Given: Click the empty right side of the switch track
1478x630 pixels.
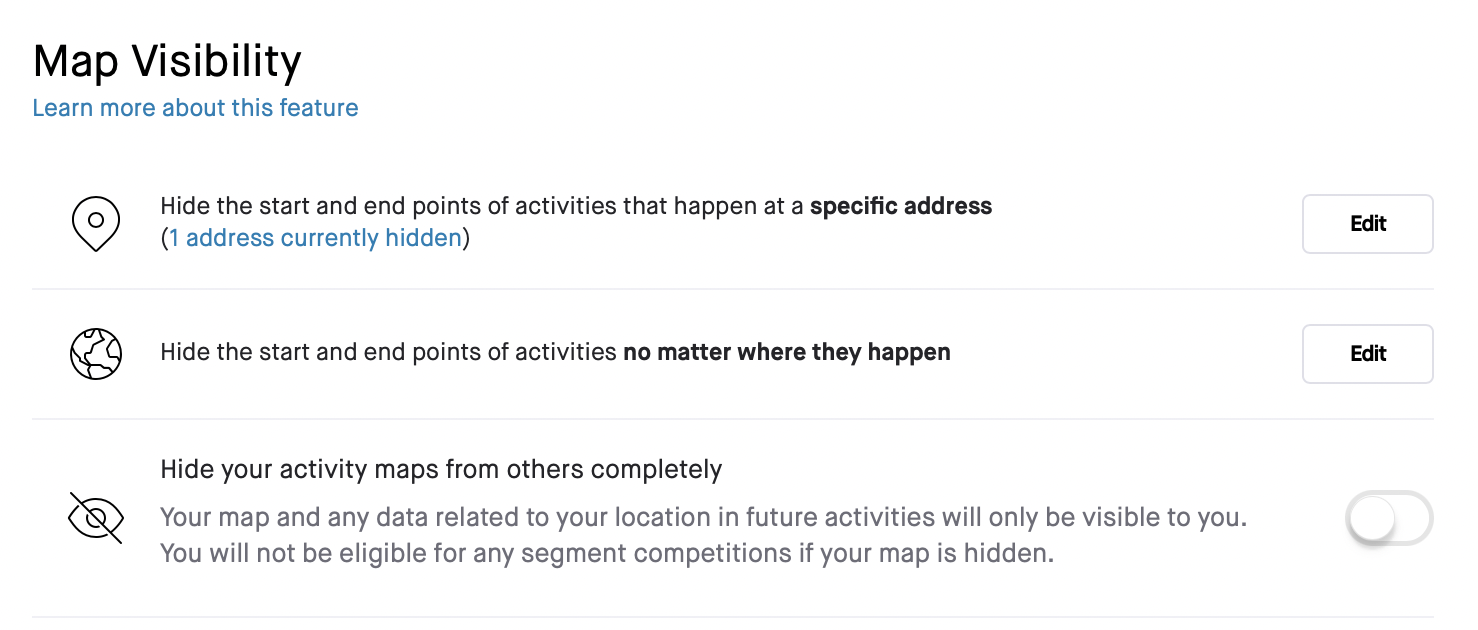Looking at the screenshot, I should coord(1414,518).
